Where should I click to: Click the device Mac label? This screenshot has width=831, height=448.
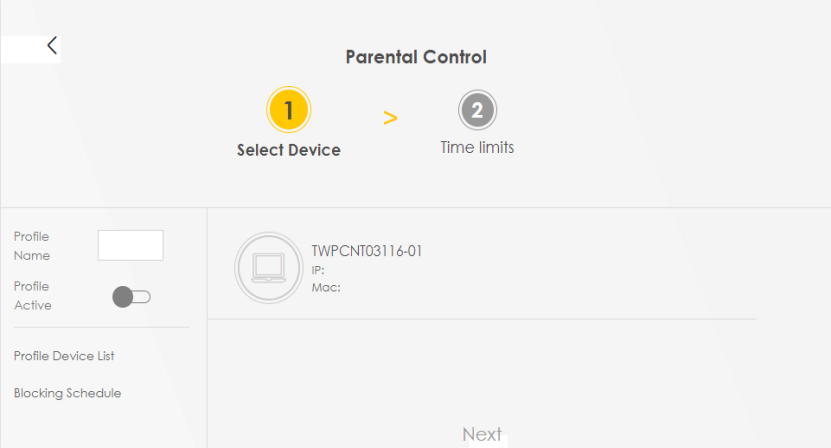click(x=326, y=287)
